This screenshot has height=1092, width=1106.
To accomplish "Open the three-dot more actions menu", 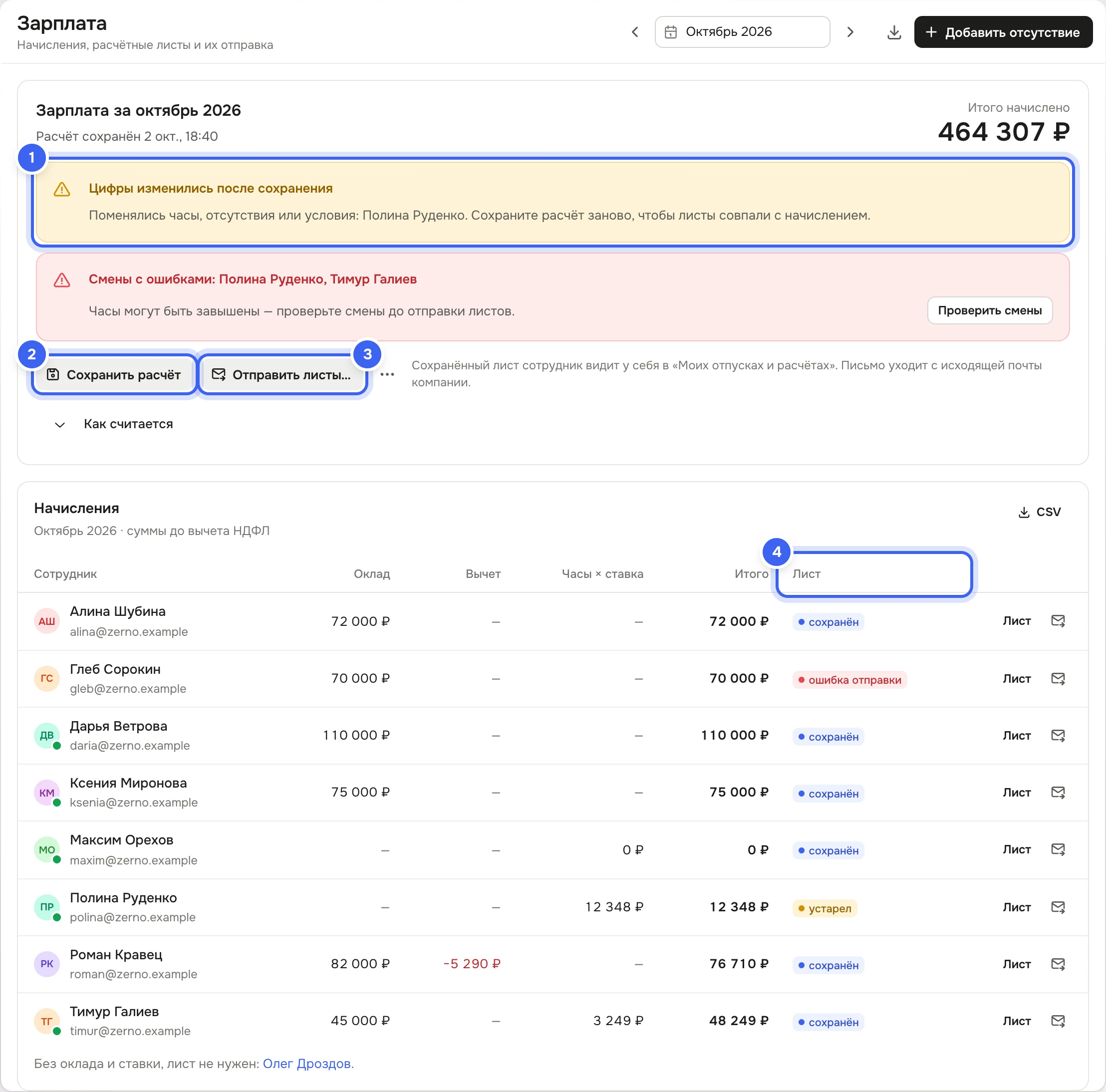I will [x=388, y=374].
